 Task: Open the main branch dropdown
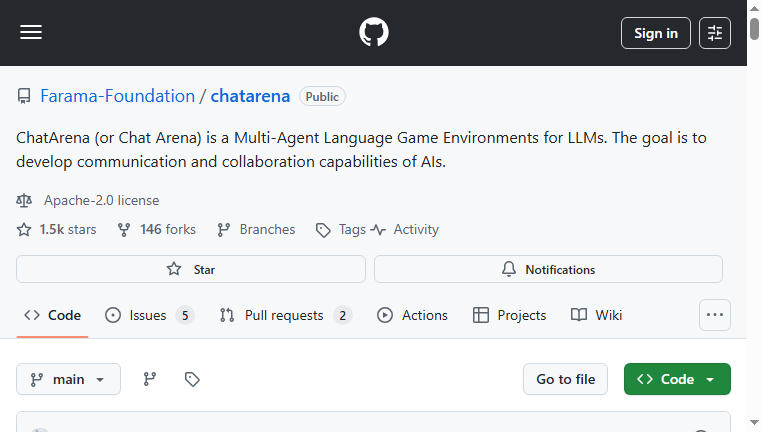coord(69,379)
